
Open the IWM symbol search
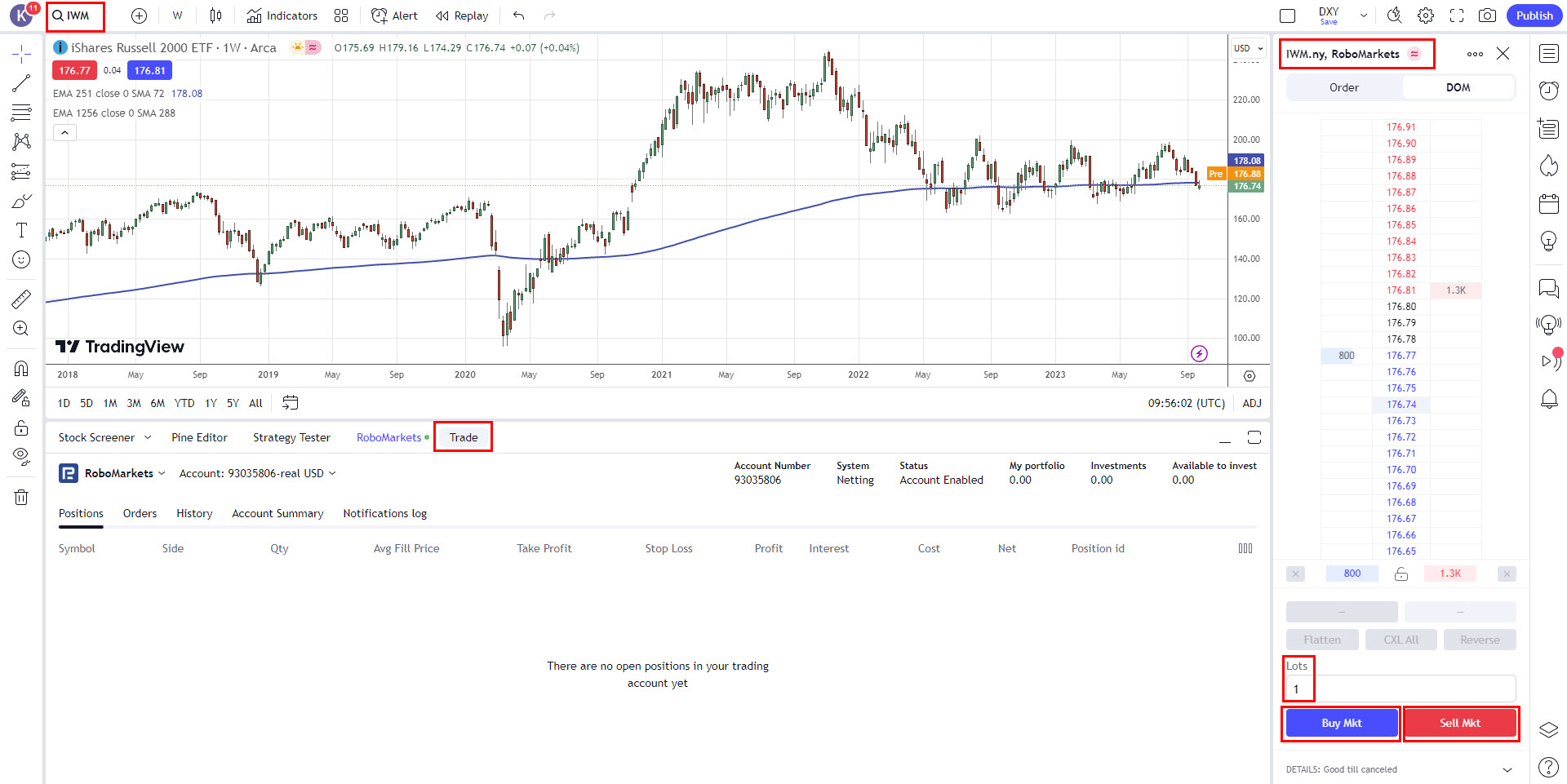click(x=76, y=16)
